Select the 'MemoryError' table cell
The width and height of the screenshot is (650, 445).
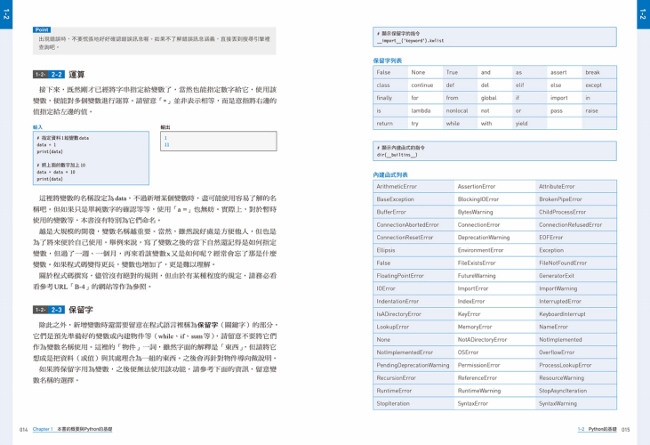495,327
